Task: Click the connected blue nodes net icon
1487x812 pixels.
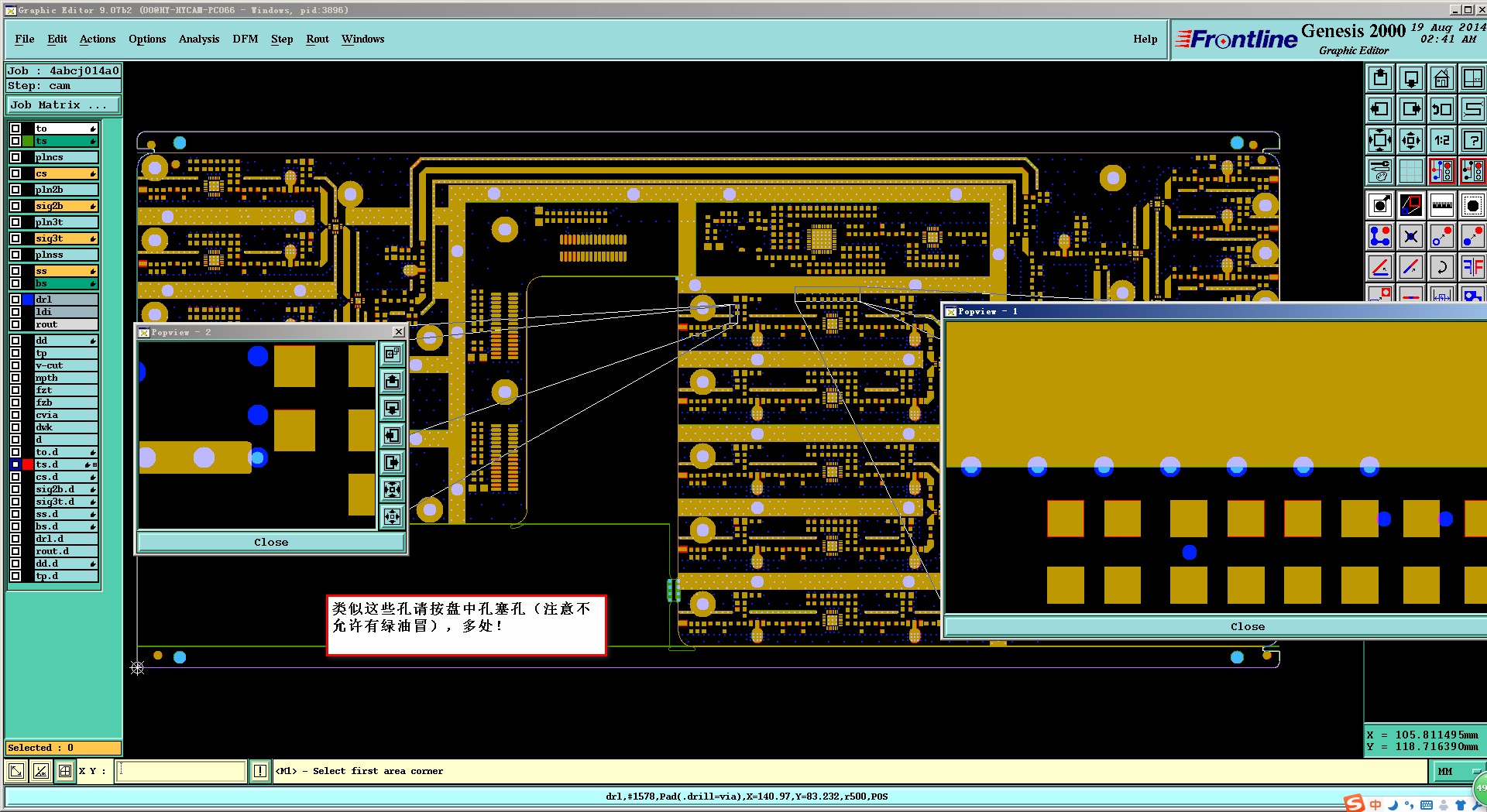Action: click(1380, 236)
